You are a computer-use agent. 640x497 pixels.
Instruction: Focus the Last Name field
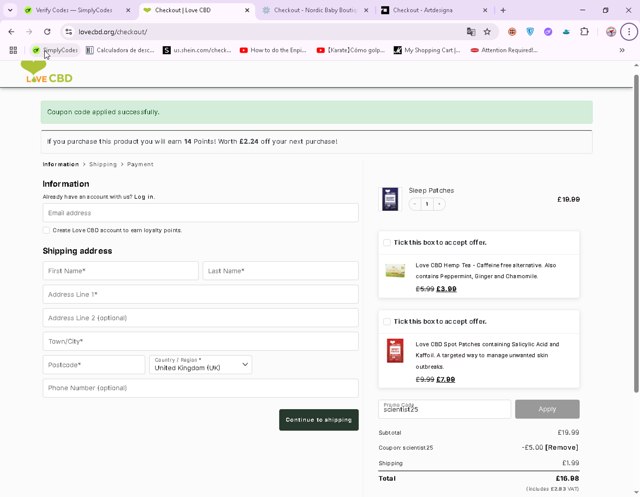click(x=280, y=271)
